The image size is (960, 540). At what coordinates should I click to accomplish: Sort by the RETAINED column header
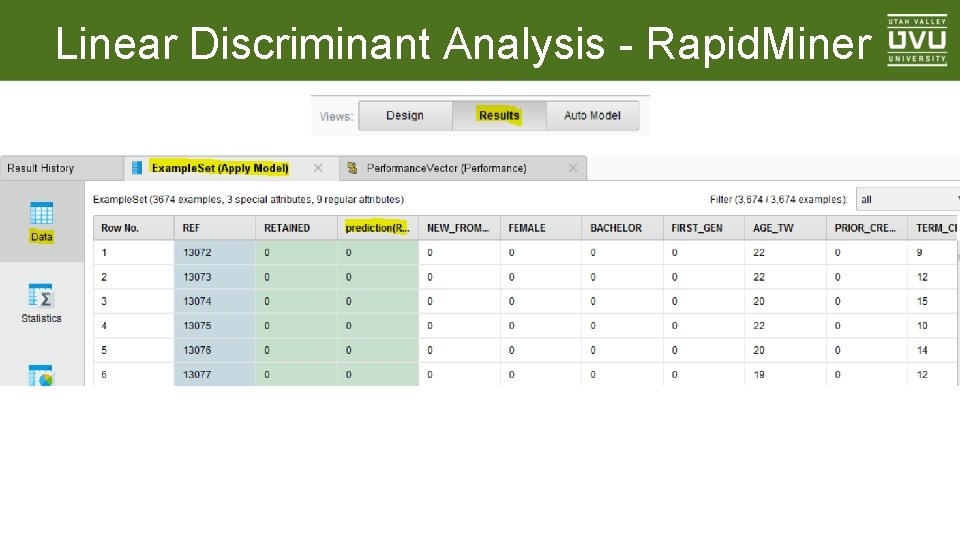click(x=296, y=228)
